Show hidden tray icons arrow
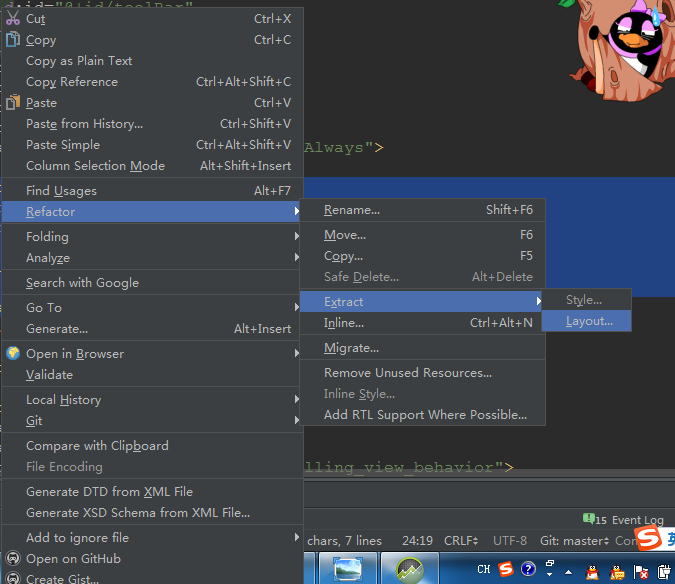Screen dimensions: 675x584 pos(568,572)
